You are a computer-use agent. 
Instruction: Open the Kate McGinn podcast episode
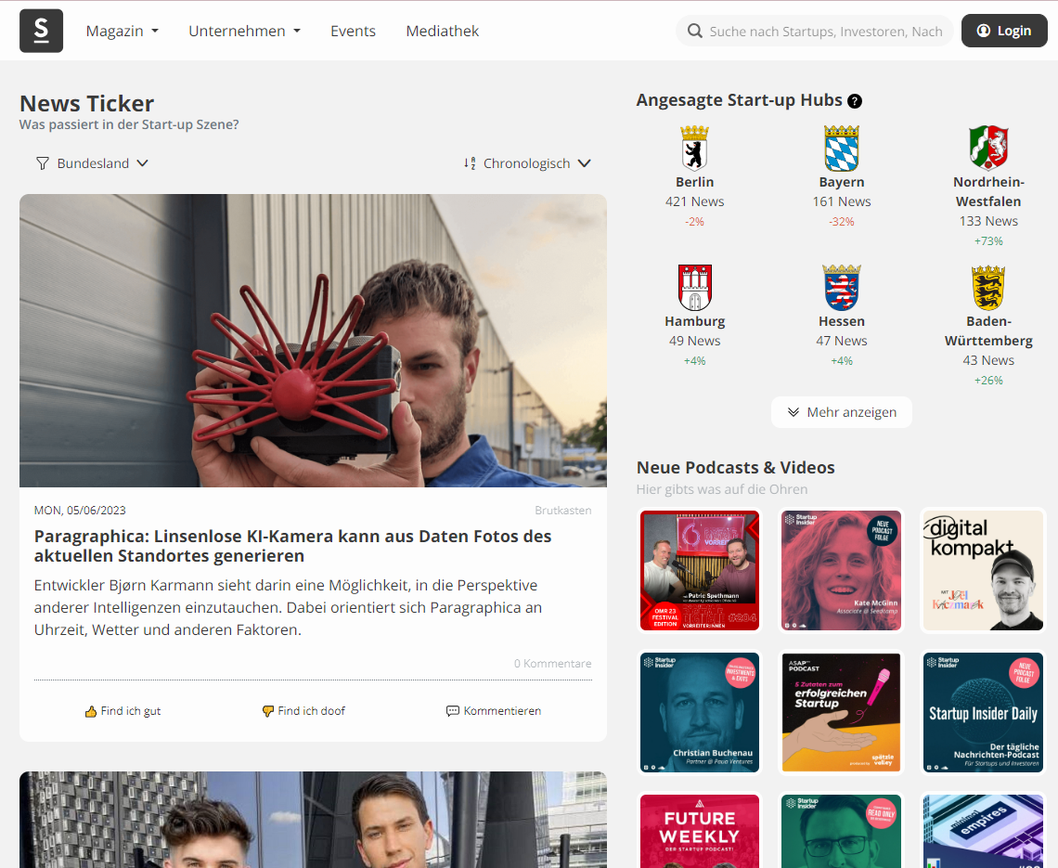click(841, 570)
